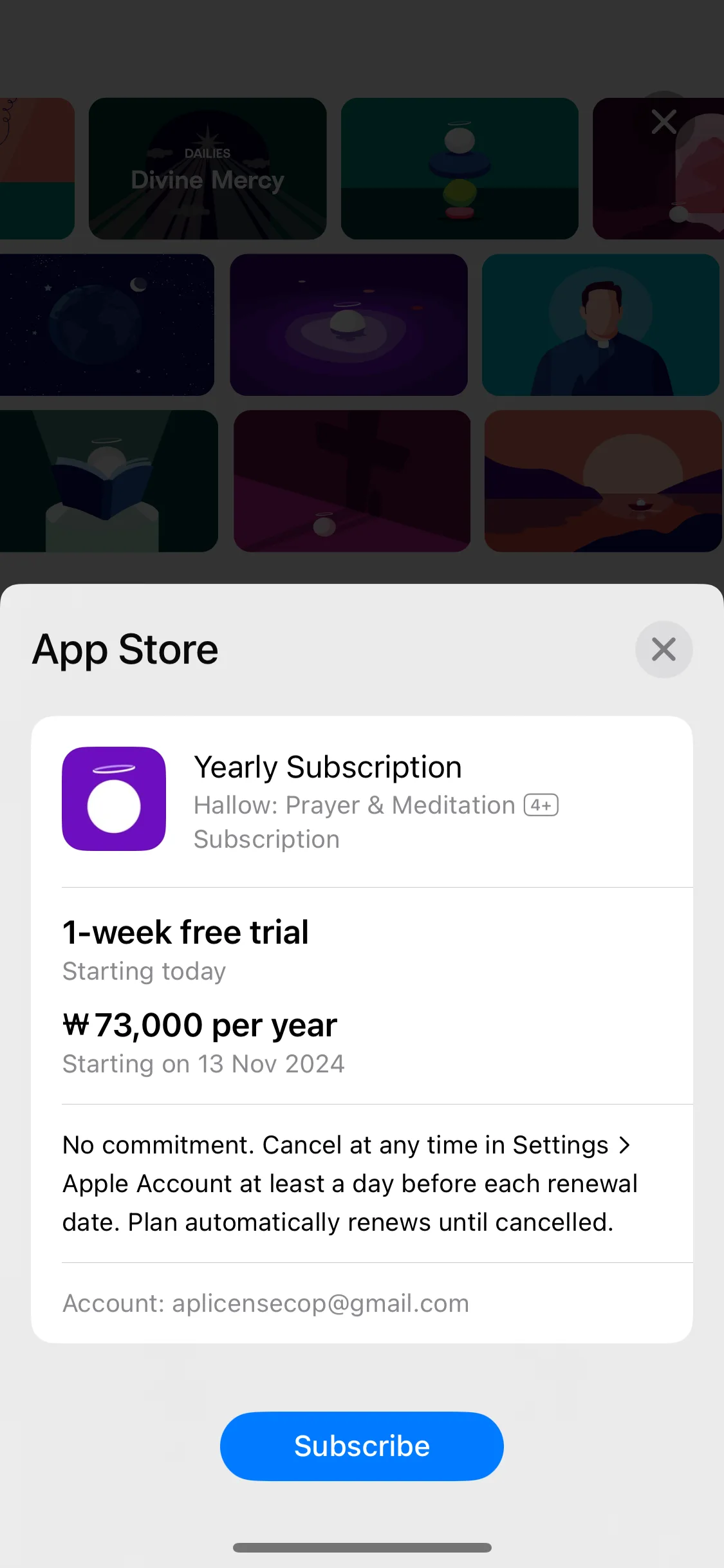Tap the home indicator bar
Viewport: 724px width, 1568px height.
[x=362, y=1547]
